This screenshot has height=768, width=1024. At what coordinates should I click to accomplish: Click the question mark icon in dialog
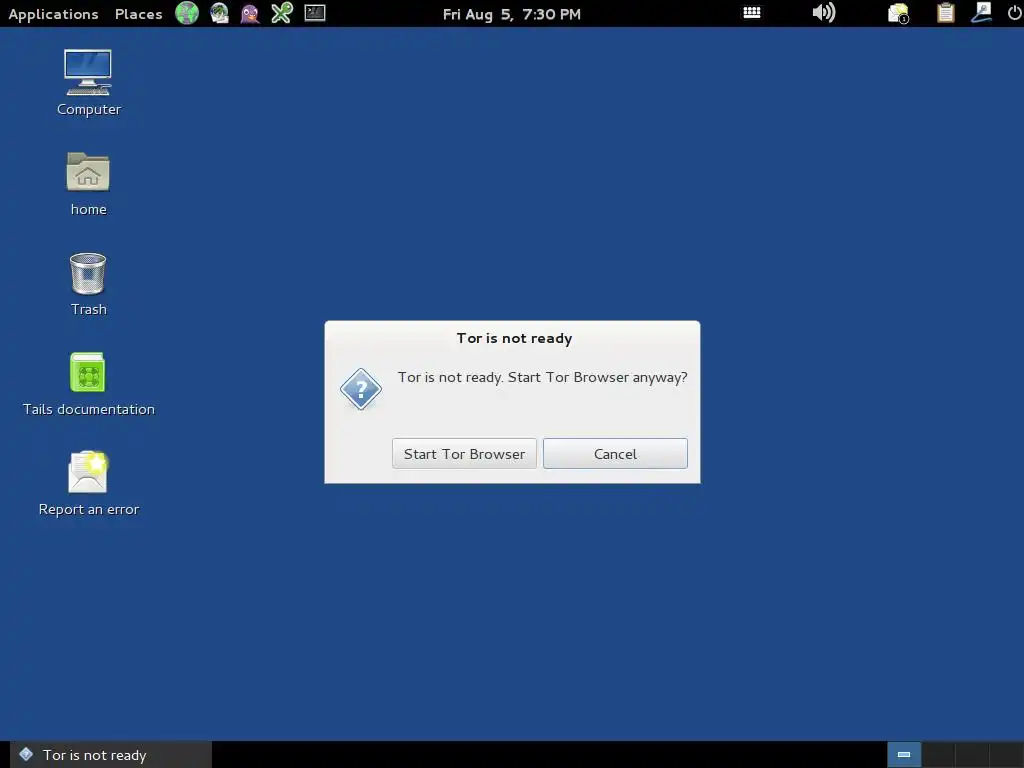[360, 389]
